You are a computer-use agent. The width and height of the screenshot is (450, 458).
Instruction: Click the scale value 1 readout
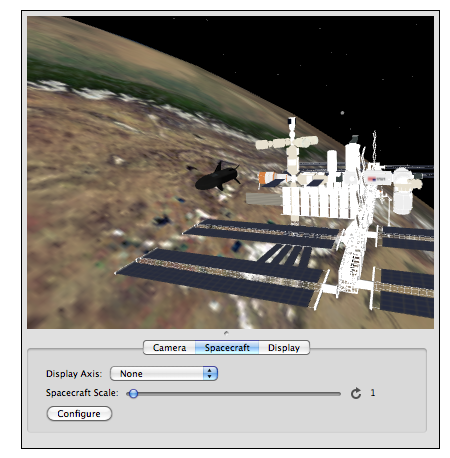pyautogui.click(x=373, y=393)
